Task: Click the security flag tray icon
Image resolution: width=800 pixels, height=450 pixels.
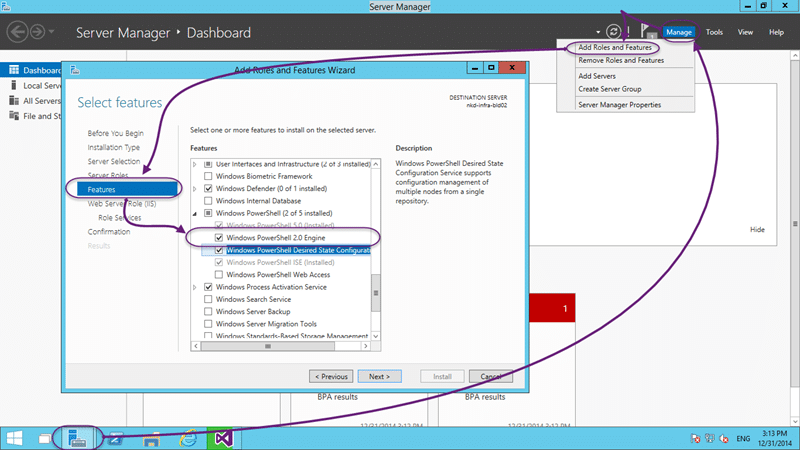Action: [x=695, y=438]
